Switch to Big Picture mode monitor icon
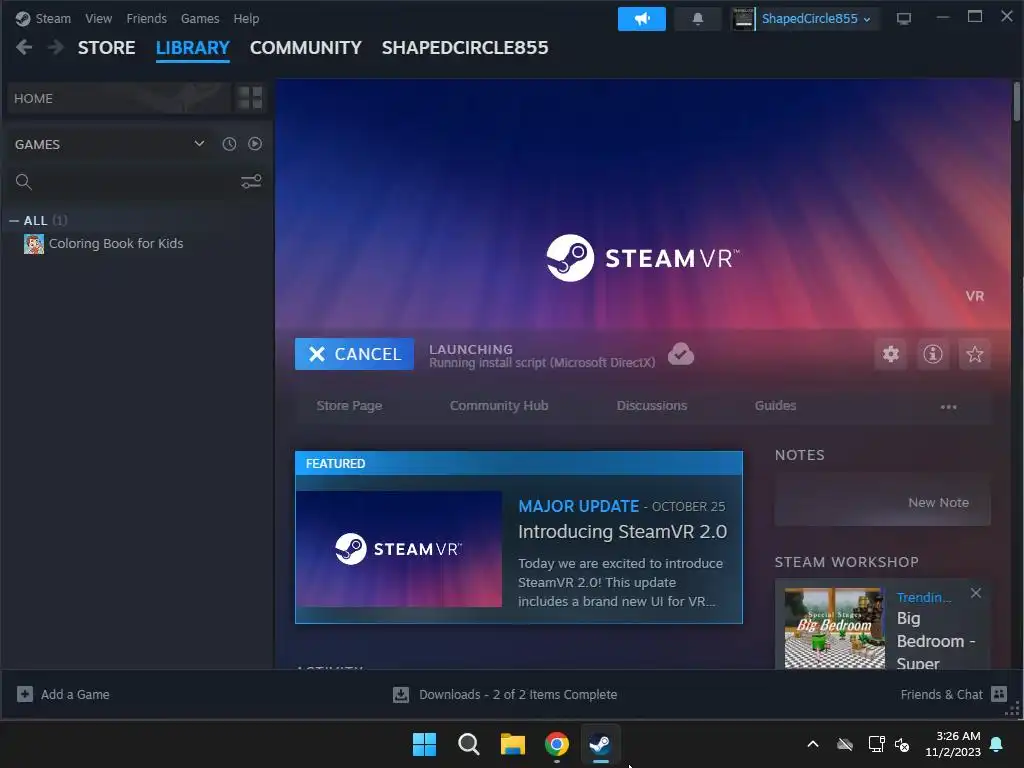1024x768 pixels. click(x=904, y=19)
